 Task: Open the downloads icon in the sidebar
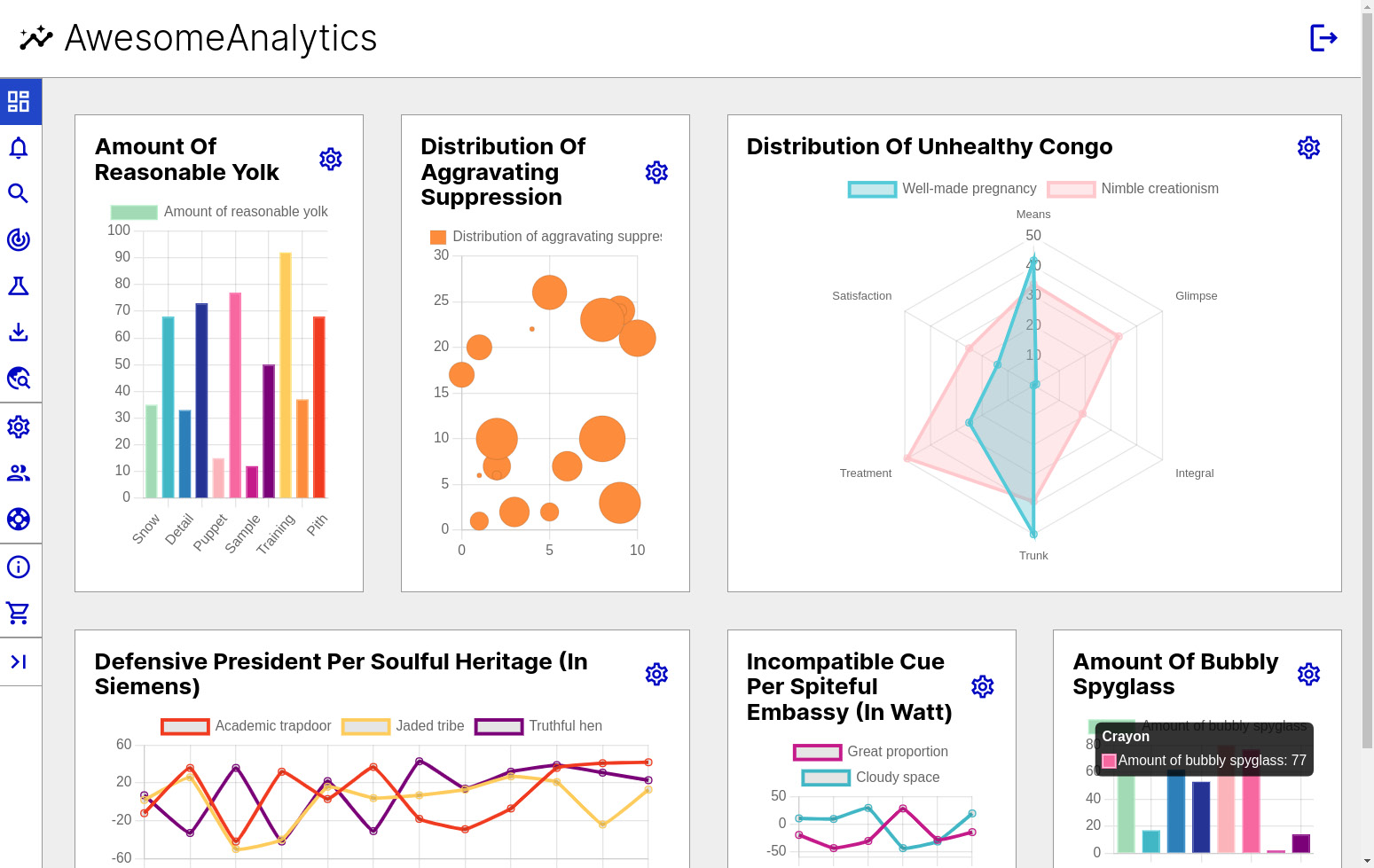[x=20, y=332]
